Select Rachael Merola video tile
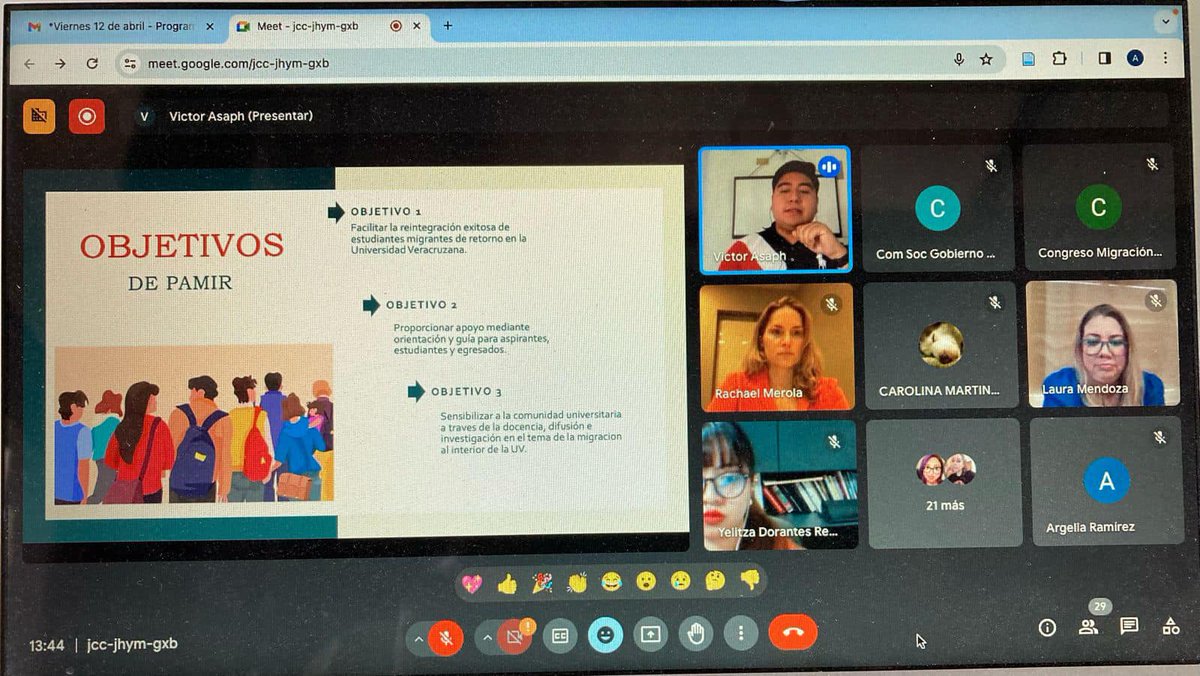The image size is (1200, 676). pyautogui.click(x=777, y=347)
